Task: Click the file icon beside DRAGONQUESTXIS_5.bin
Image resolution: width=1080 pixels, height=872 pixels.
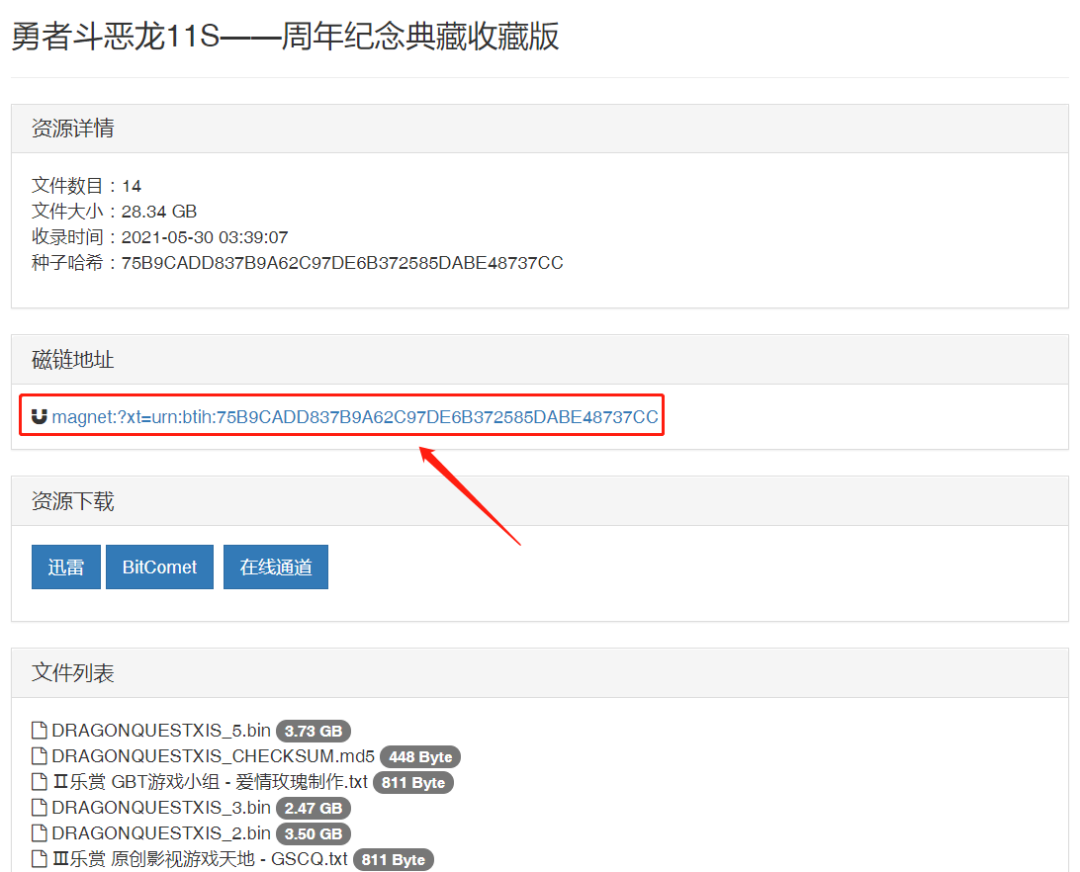Action: pos(39,730)
